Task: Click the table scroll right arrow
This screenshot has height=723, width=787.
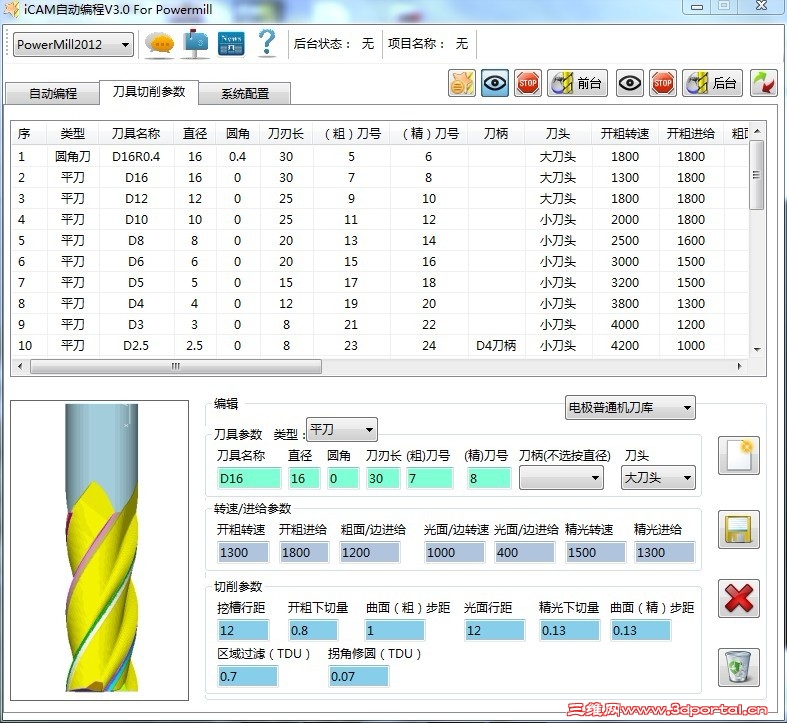Action: click(739, 367)
